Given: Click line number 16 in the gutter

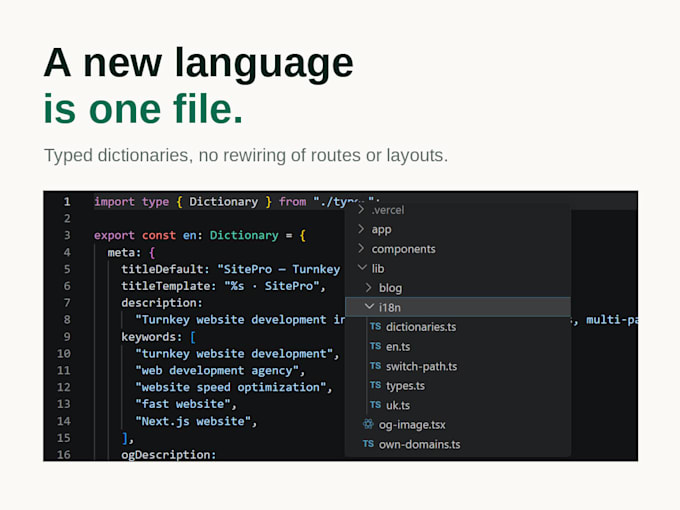Looking at the screenshot, I should tap(63, 454).
